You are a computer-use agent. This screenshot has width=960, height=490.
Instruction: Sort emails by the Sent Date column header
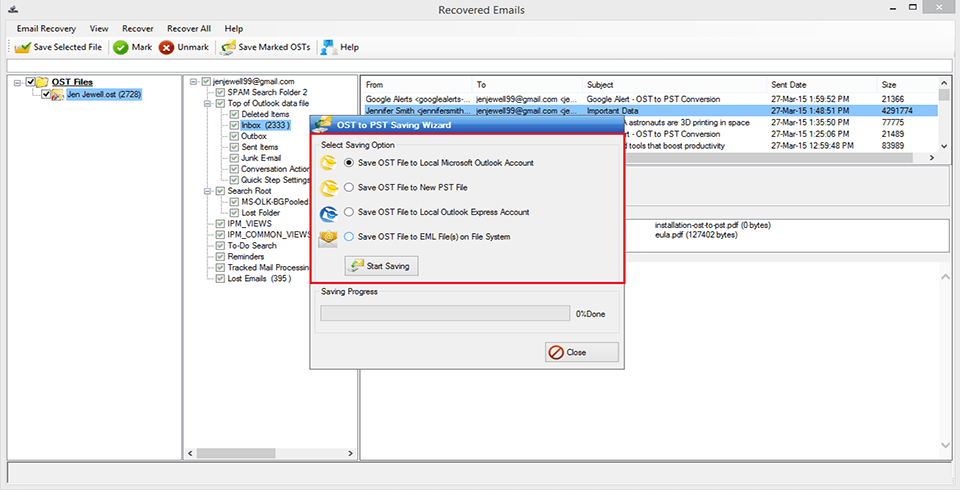(x=821, y=85)
